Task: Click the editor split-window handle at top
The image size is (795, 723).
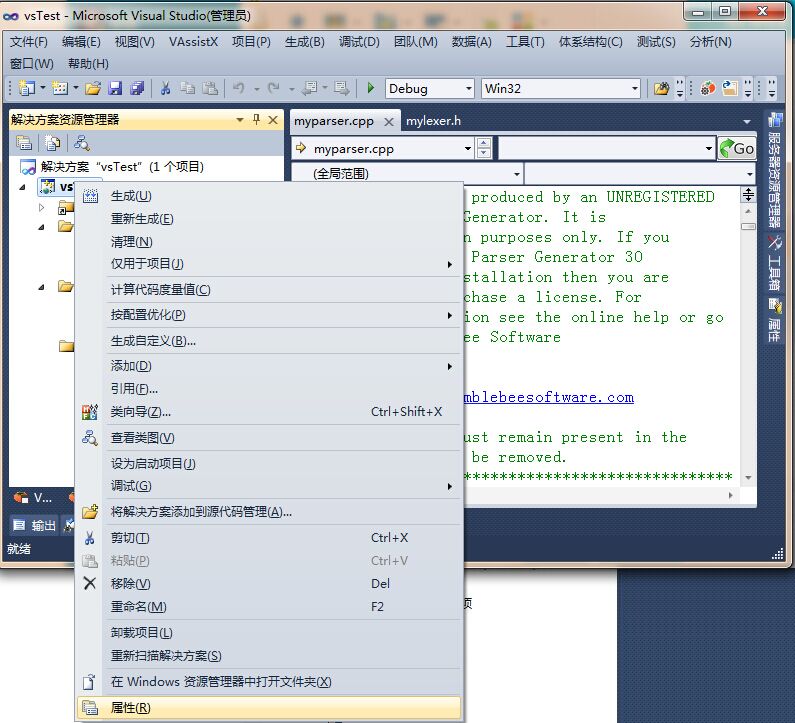Action: click(x=748, y=195)
